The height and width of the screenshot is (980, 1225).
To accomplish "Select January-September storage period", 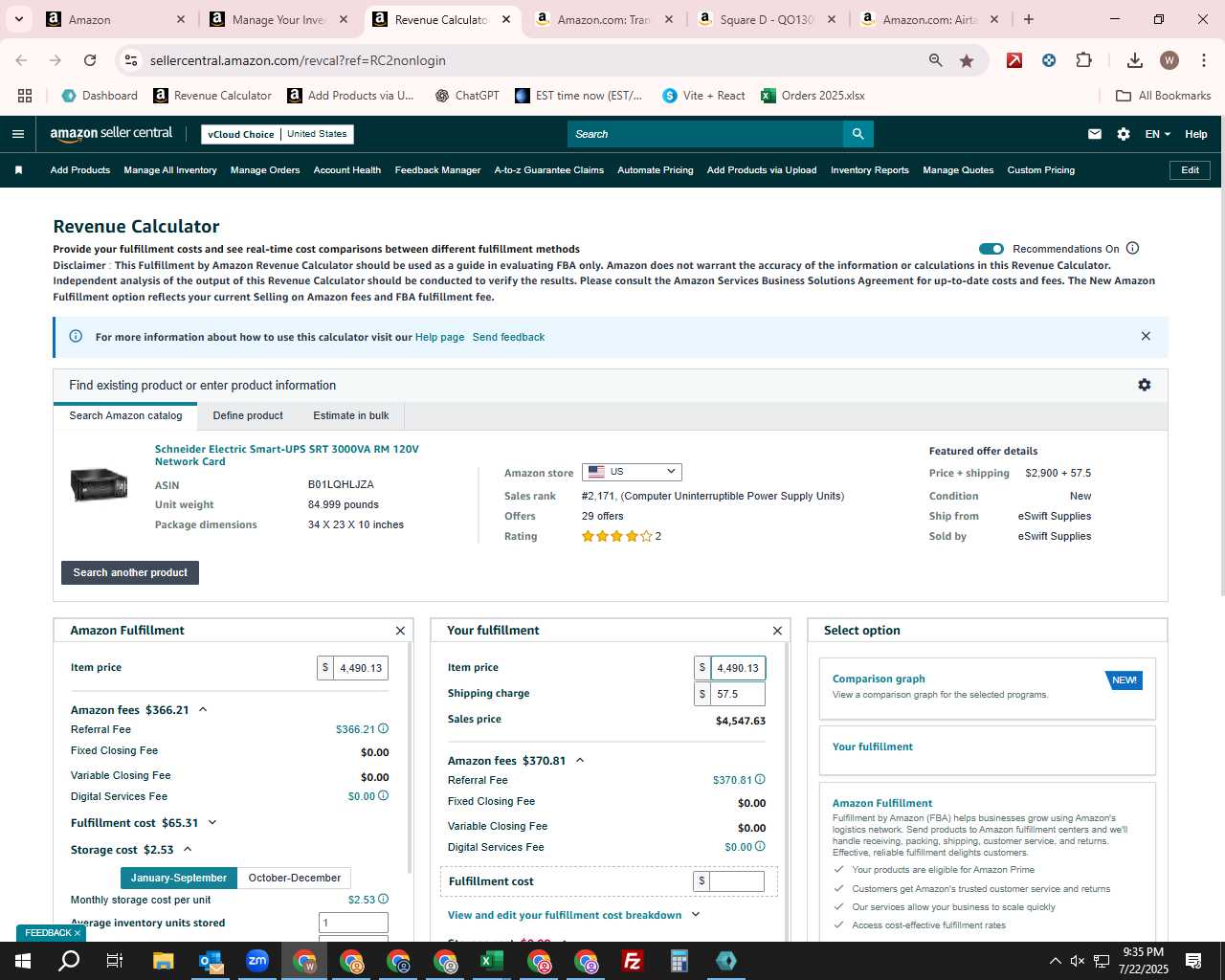I will pos(179,878).
